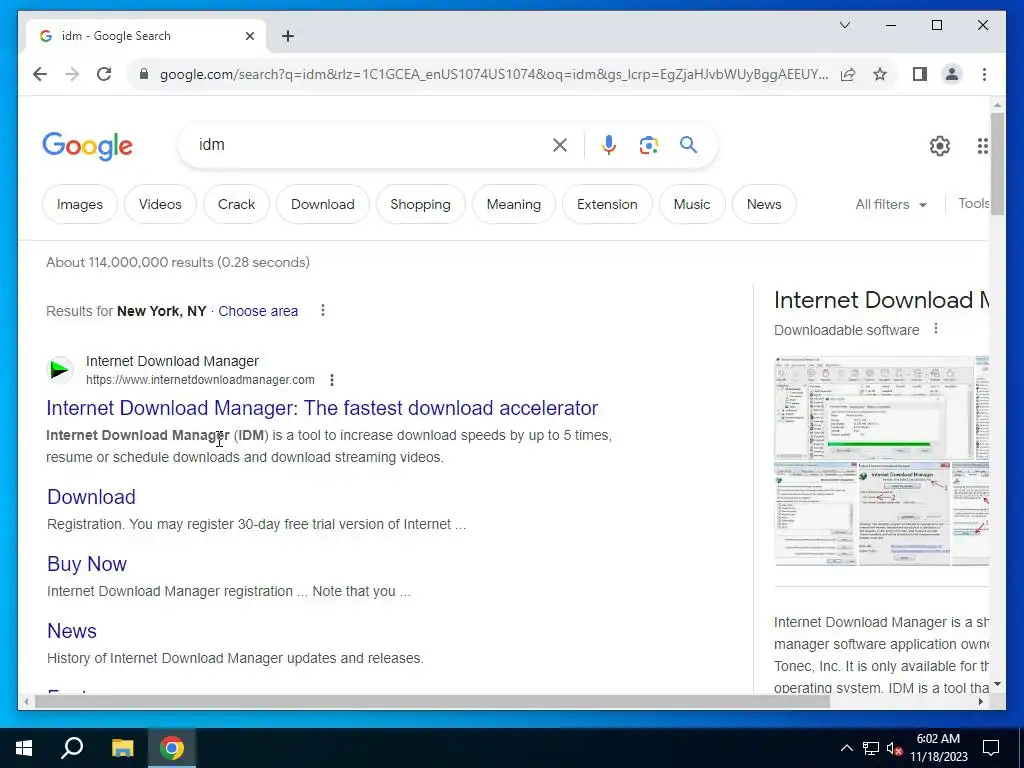
Task: Open Internet Download Manager fastest accelerator result
Action: click(322, 408)
